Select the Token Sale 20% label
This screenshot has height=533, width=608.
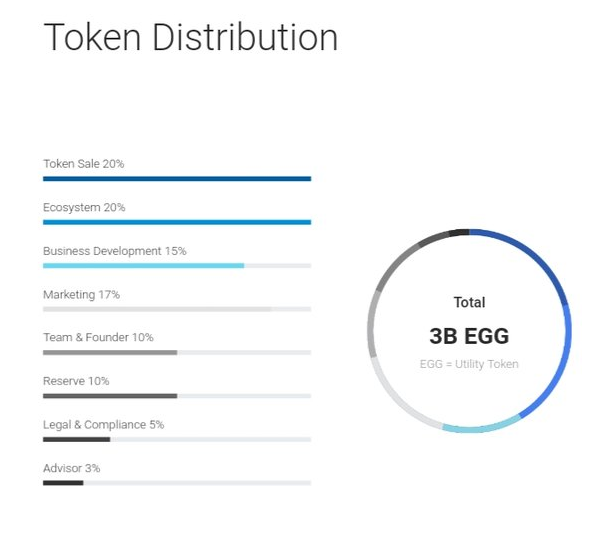coord(84,164)
